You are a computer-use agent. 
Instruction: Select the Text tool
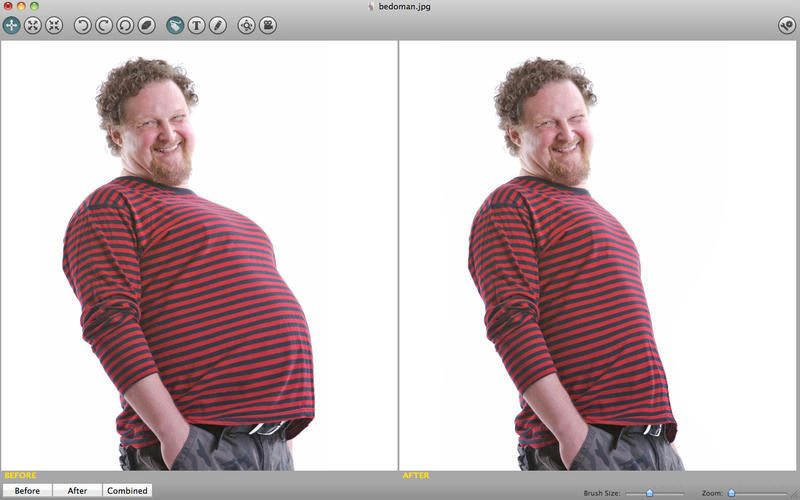click(x=196, y=25)
